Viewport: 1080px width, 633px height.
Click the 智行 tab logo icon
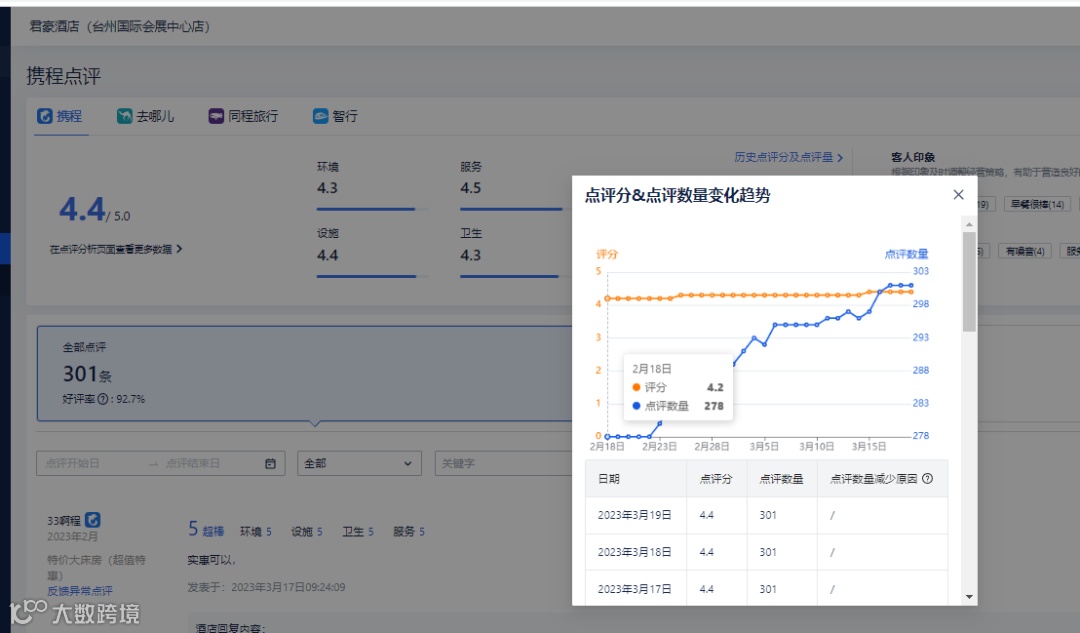[x=320, y=116]
